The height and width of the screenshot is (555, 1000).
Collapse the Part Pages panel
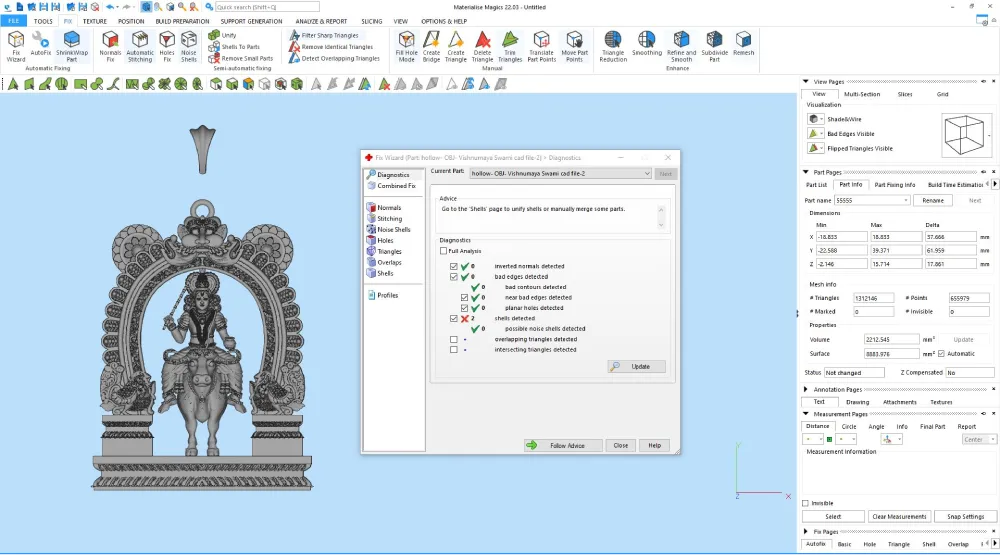tap(805, 172)
